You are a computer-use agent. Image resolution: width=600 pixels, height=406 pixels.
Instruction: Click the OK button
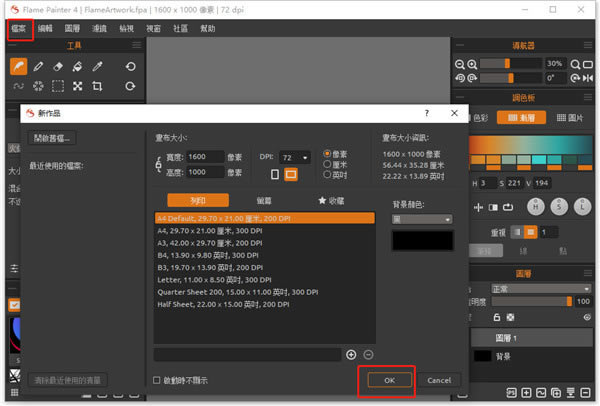(389, 380)
